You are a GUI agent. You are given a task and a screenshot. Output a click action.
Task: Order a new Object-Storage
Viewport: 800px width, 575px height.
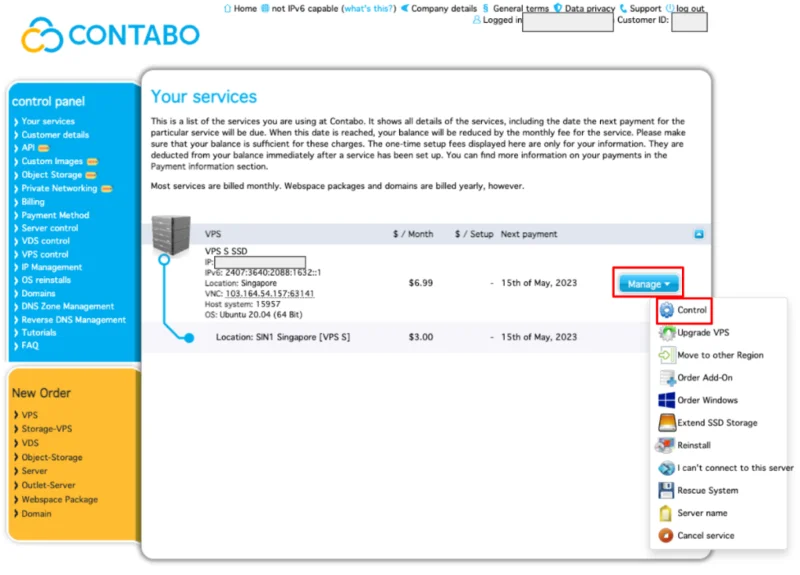tap(52, 457)
